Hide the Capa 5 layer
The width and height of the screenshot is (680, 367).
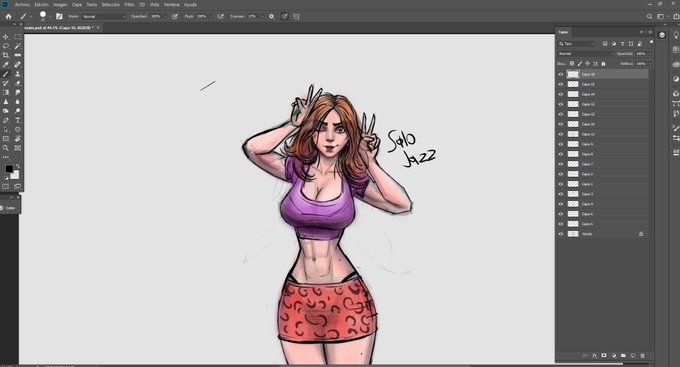pos(560,224)
